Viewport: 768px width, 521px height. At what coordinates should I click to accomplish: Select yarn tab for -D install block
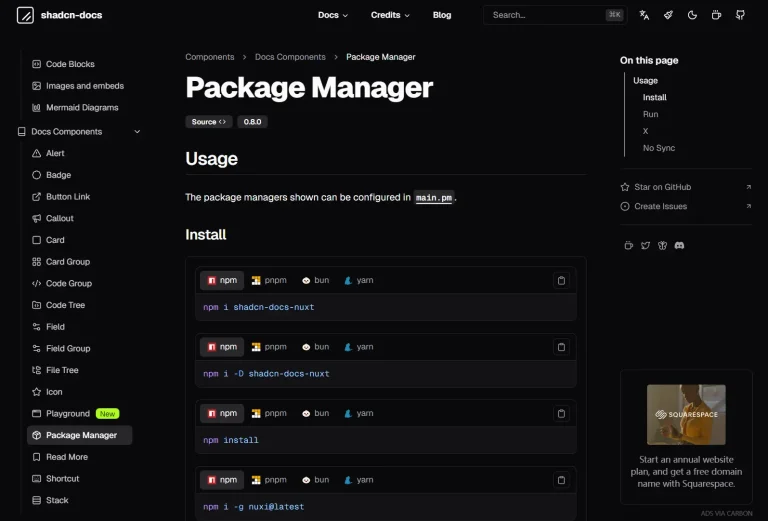click(359, 347)
